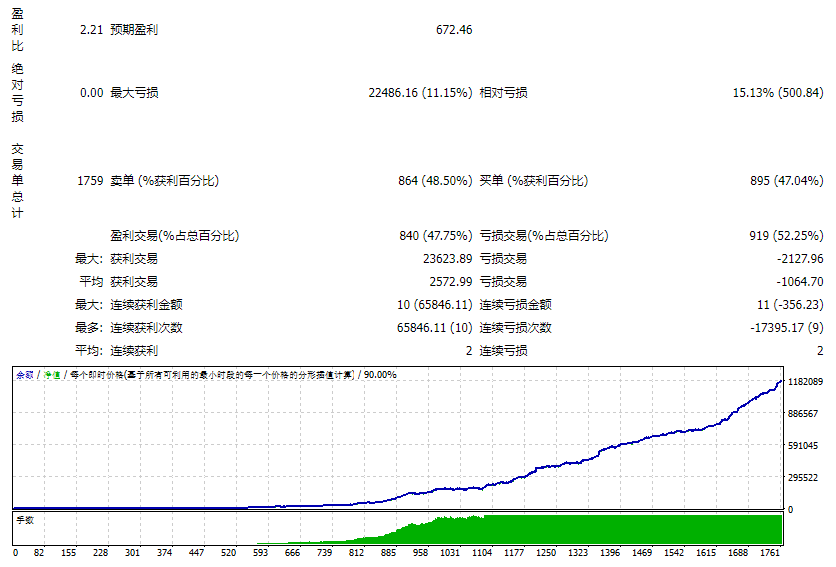Select the short positions value 864 (48.50%)
836x567 pixels.
[434, 181]
